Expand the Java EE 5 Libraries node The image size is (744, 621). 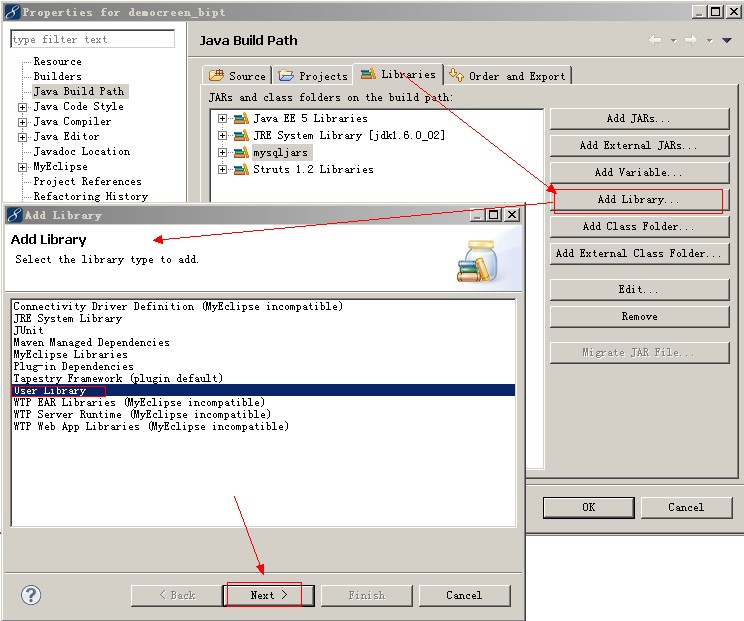click(223, 118)
